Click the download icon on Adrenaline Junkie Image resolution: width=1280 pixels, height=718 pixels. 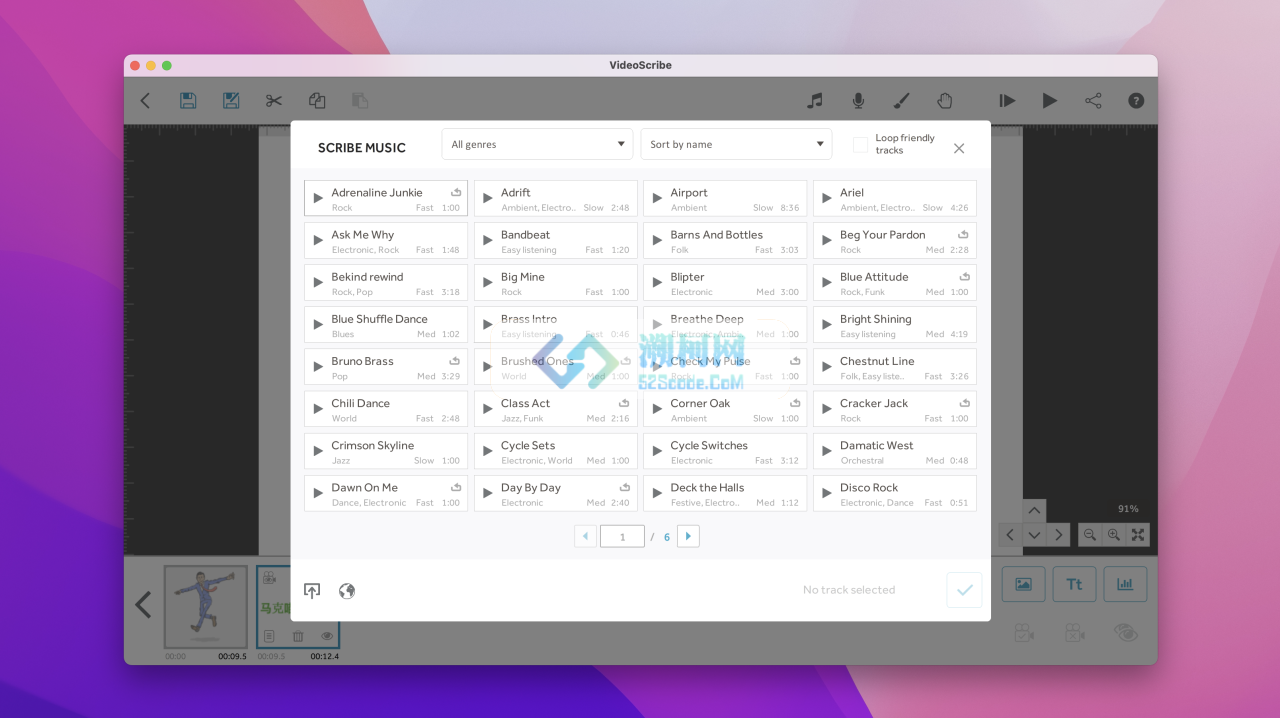pyautogui.click(x=456, y=192)
